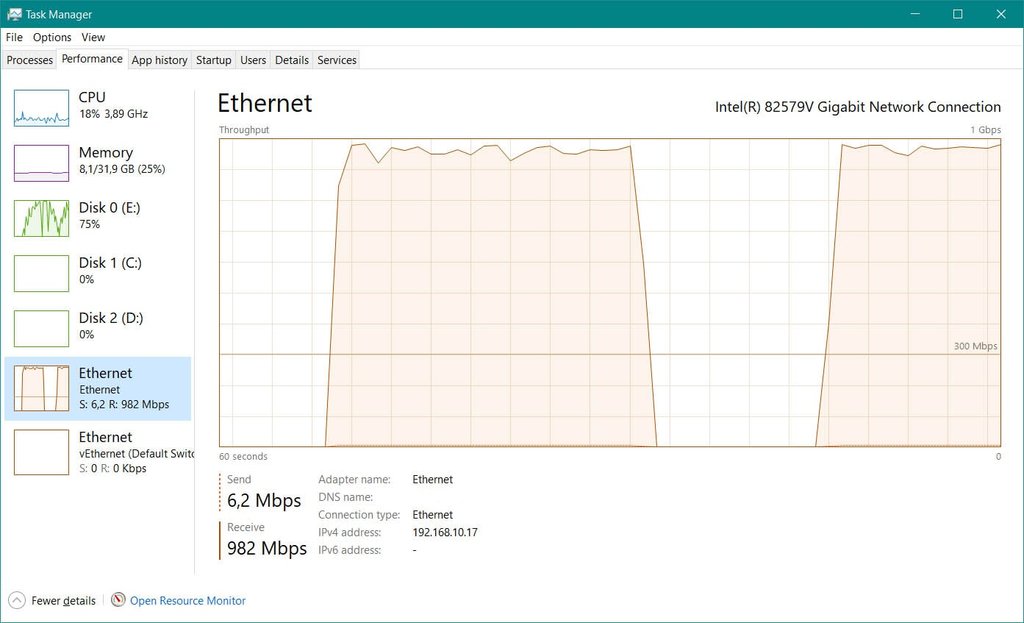Switch to the Processes tab
The height and width of the screenshot is (623, 1024).
click(30, 60)
